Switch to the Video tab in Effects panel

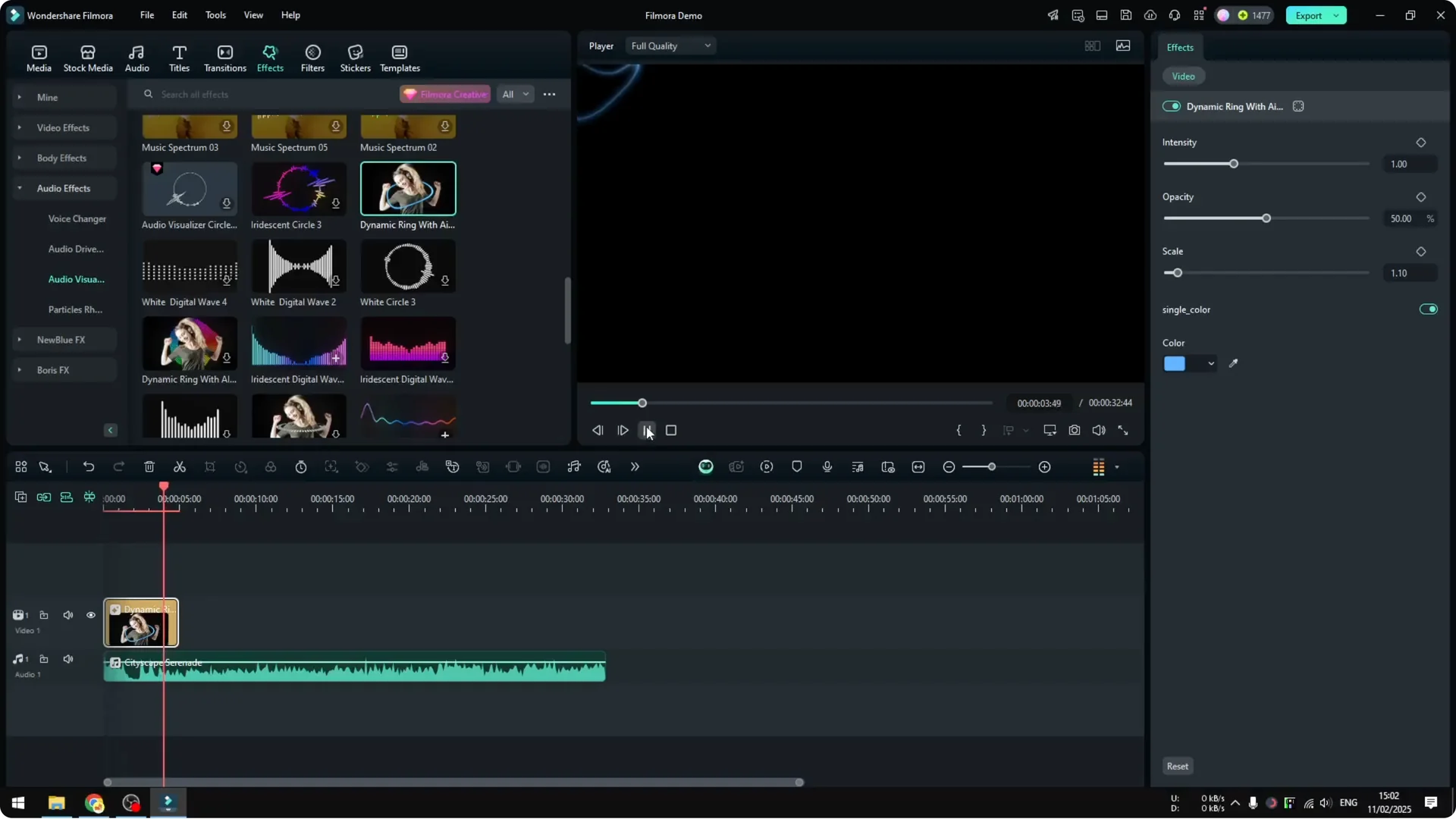point(1185,76)
